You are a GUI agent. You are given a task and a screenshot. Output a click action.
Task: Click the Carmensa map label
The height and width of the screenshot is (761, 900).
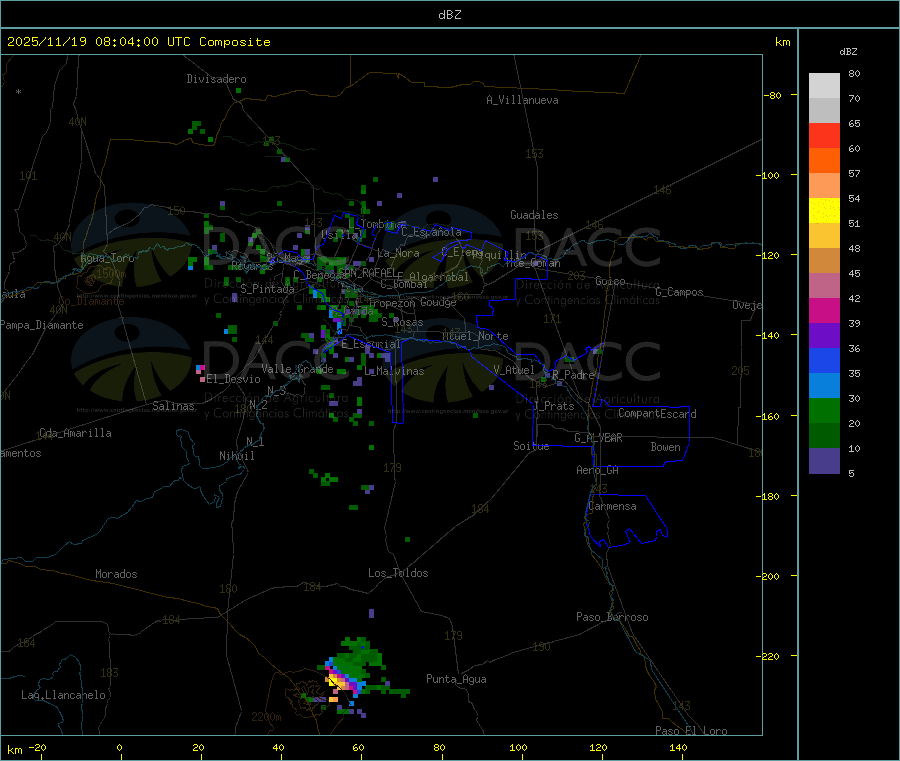click(x=612, y=506)
